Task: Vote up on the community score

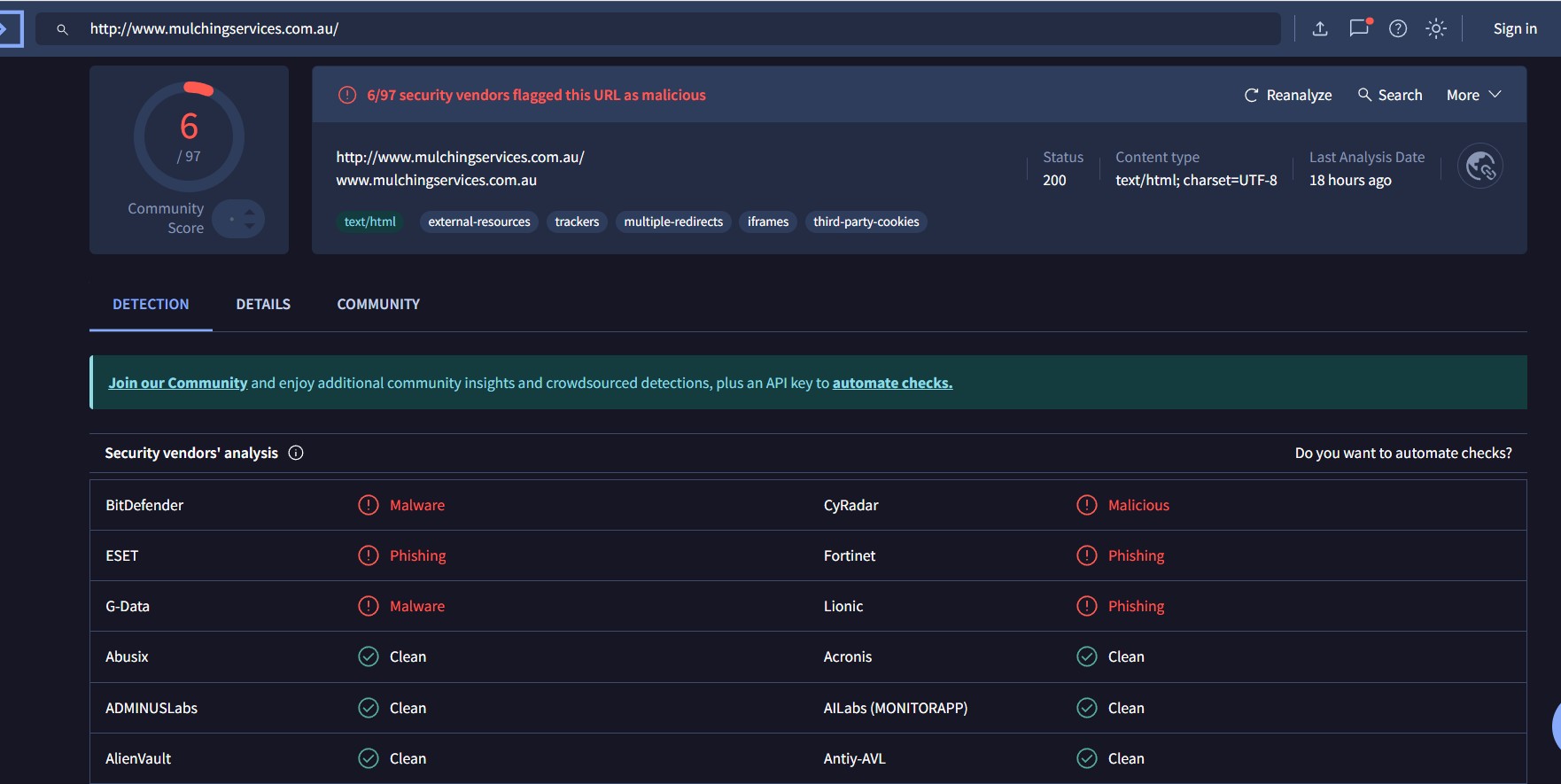Action: pos(249,212)
